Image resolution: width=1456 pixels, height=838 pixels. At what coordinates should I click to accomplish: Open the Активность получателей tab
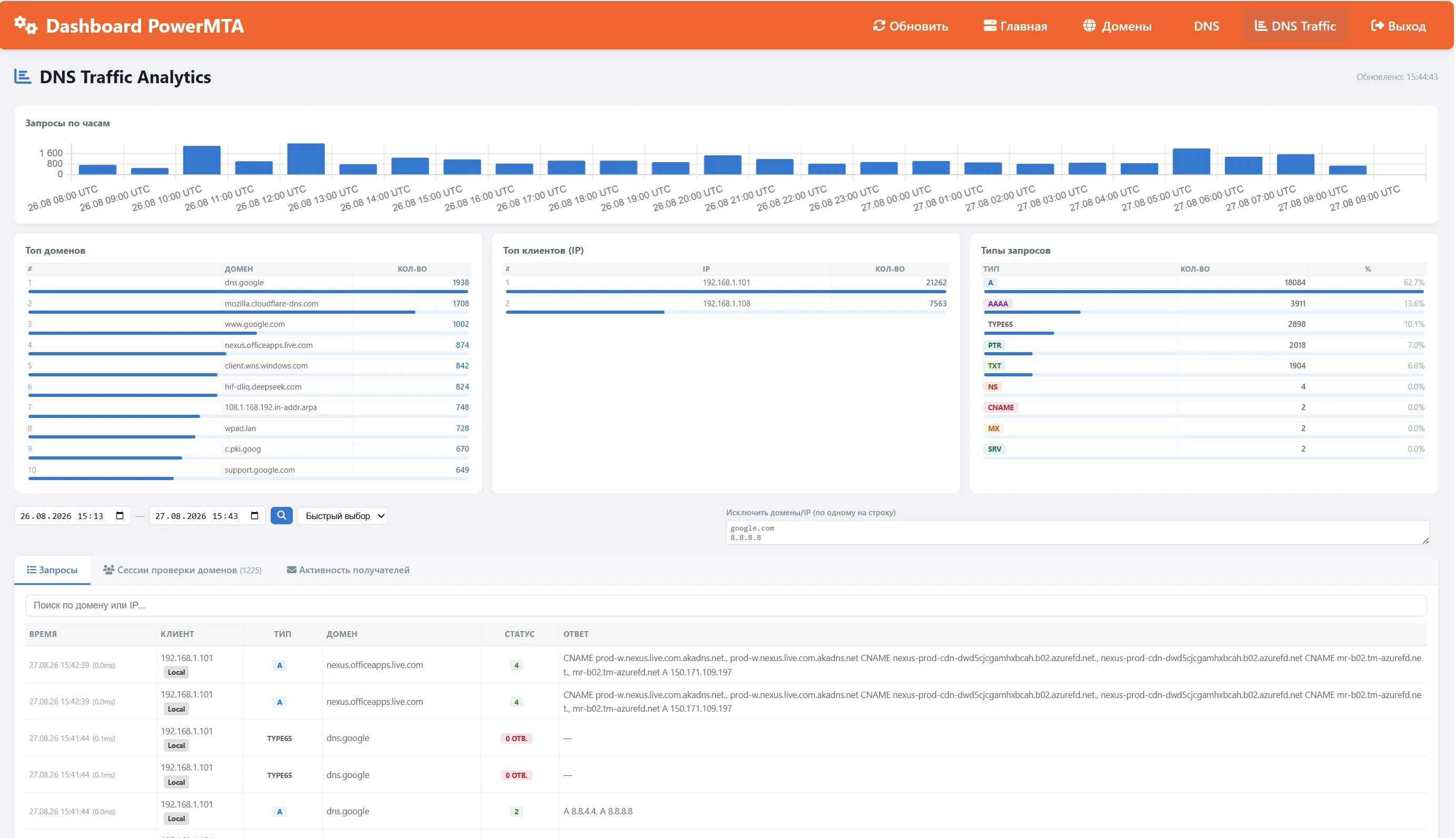[348, 570]
